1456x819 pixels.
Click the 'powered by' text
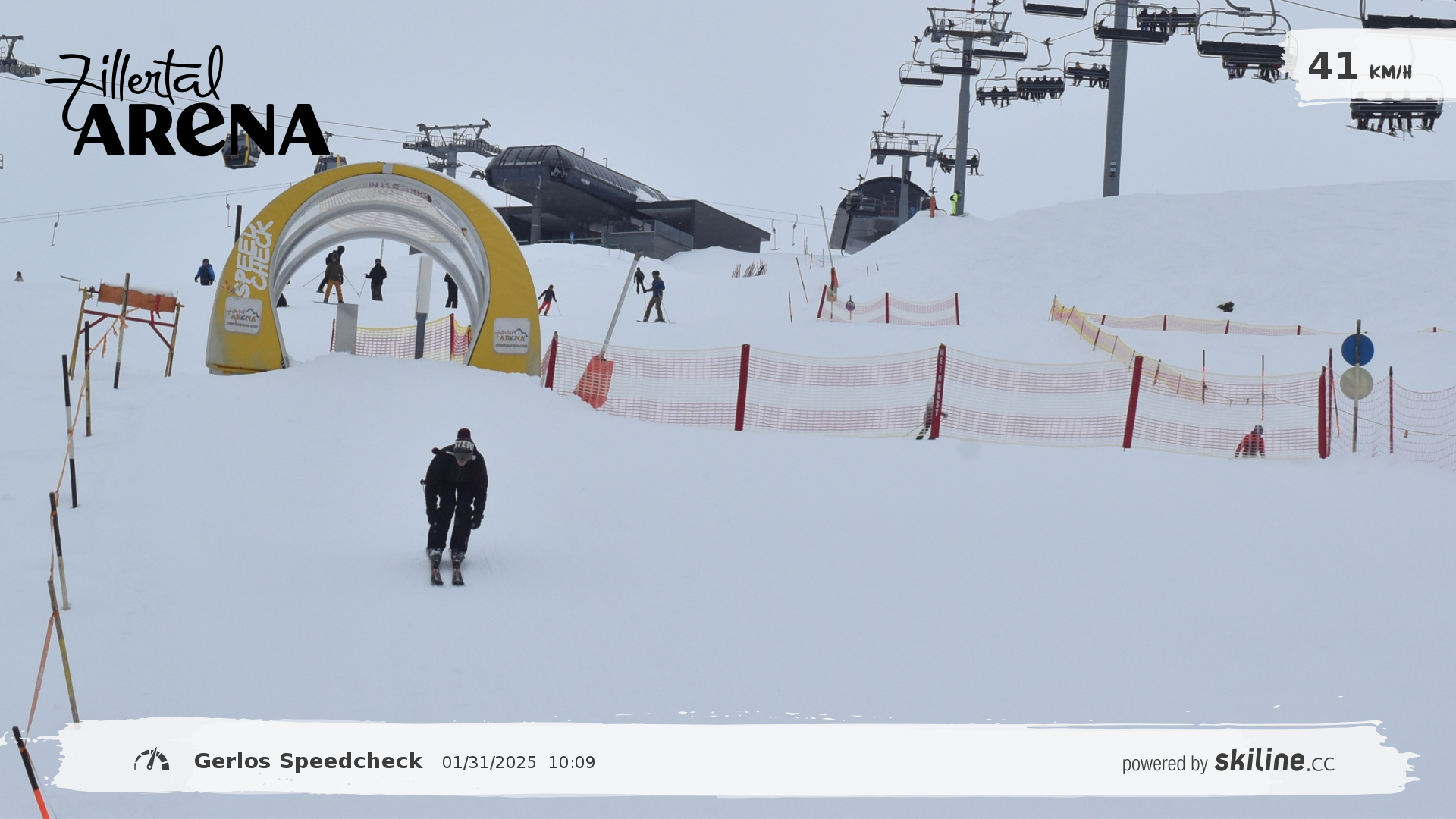tap(1164, 764)
